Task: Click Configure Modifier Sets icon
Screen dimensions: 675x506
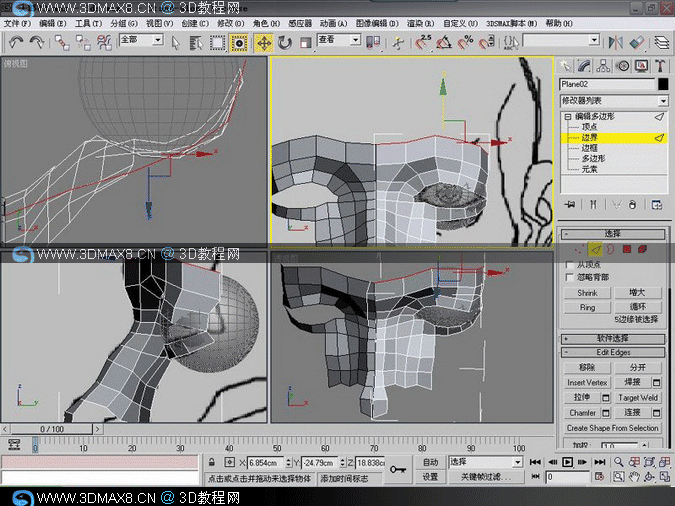Action: (x=657, y=205)
